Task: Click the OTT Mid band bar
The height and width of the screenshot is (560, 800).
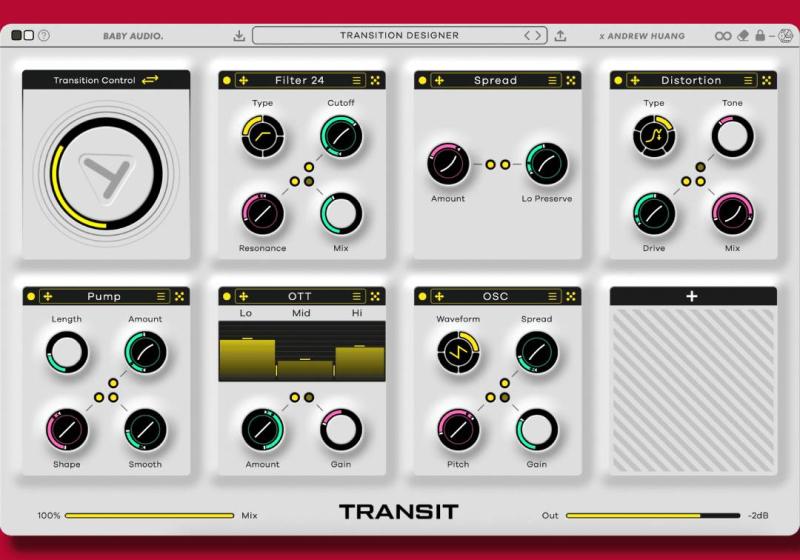Action: coord(305,369)
